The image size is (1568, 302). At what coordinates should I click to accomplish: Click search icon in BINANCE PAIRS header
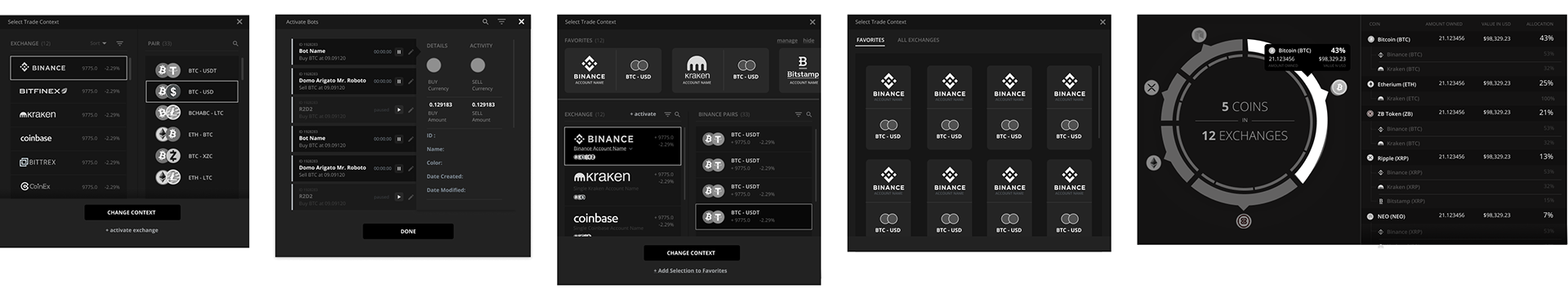808,114
